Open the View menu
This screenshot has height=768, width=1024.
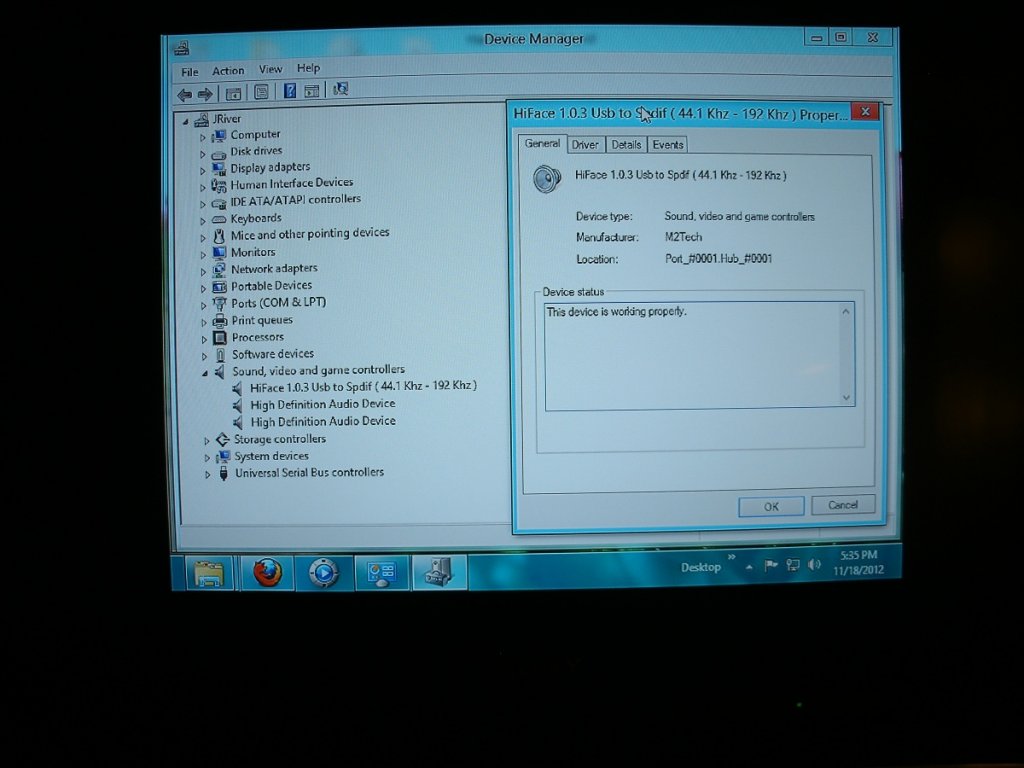coord(270,69)
